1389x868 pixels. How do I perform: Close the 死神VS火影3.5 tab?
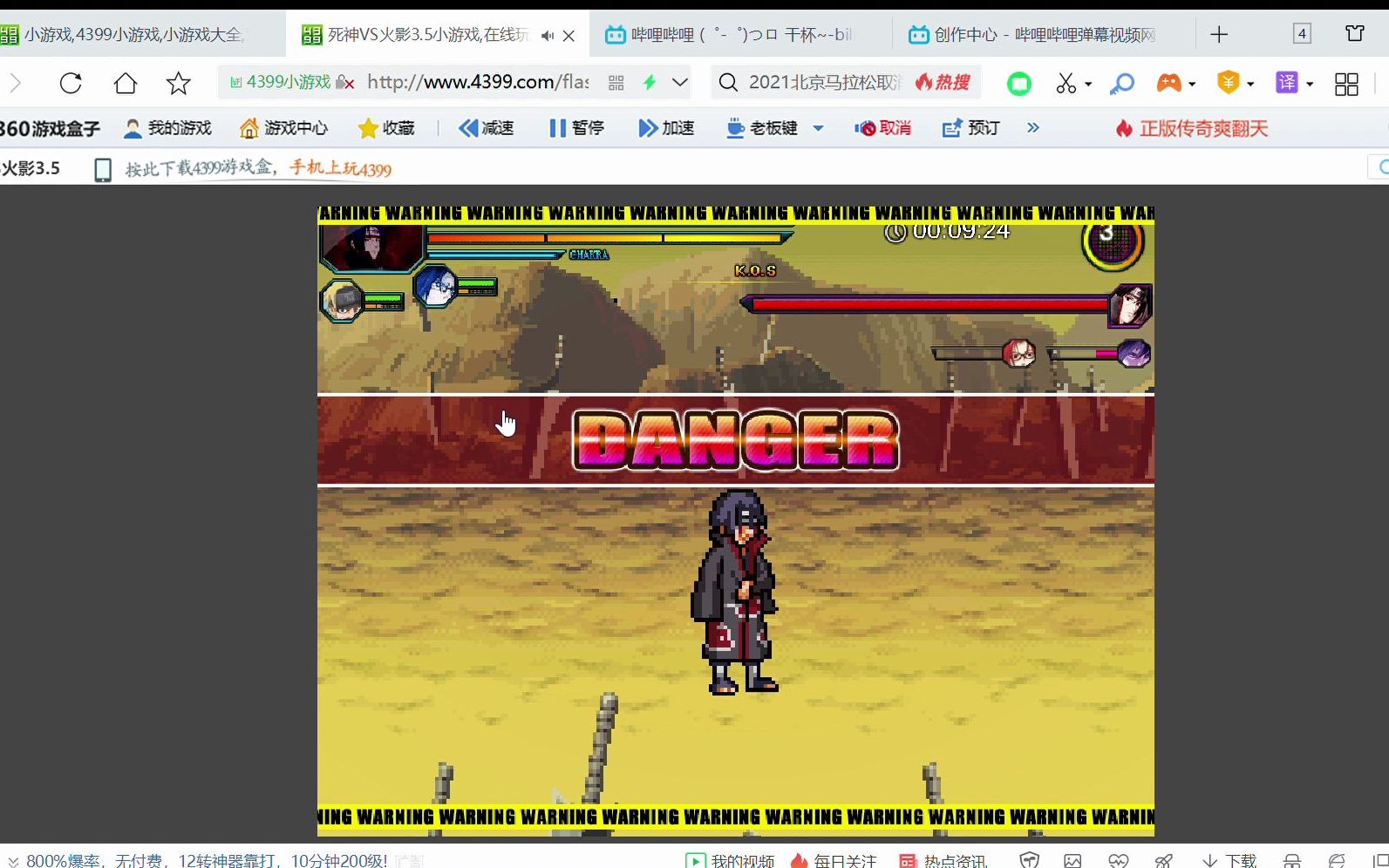click(x=569, y=36)
